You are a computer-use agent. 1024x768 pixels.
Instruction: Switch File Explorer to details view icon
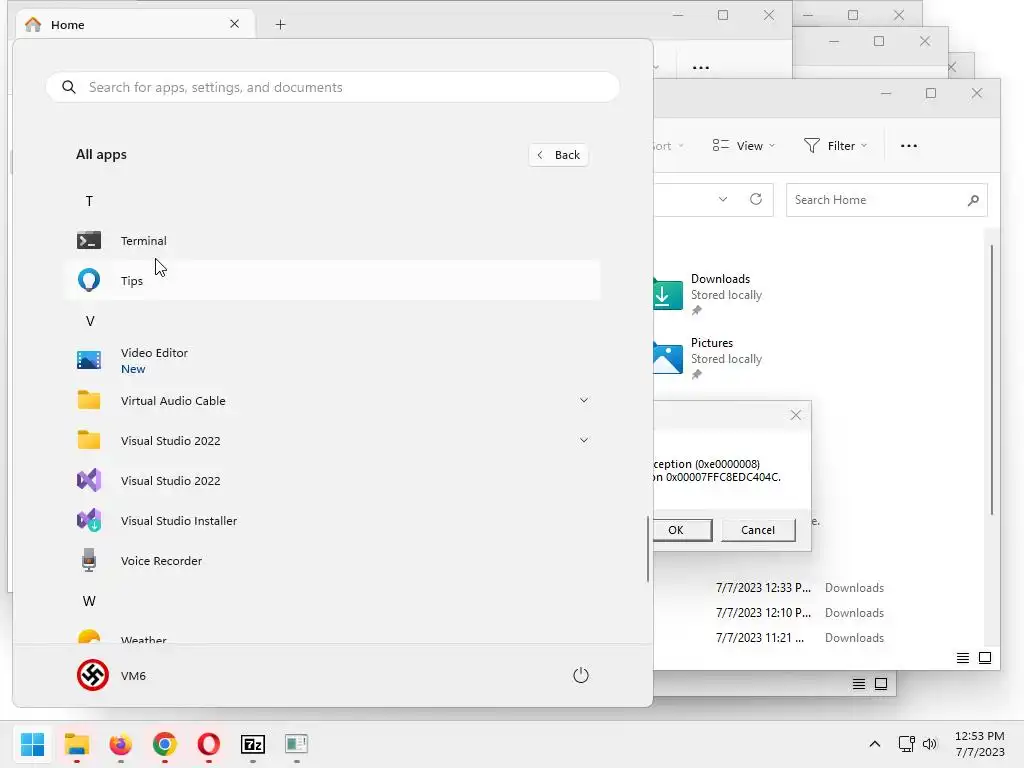pyautogui.click(x=963, y=658)
